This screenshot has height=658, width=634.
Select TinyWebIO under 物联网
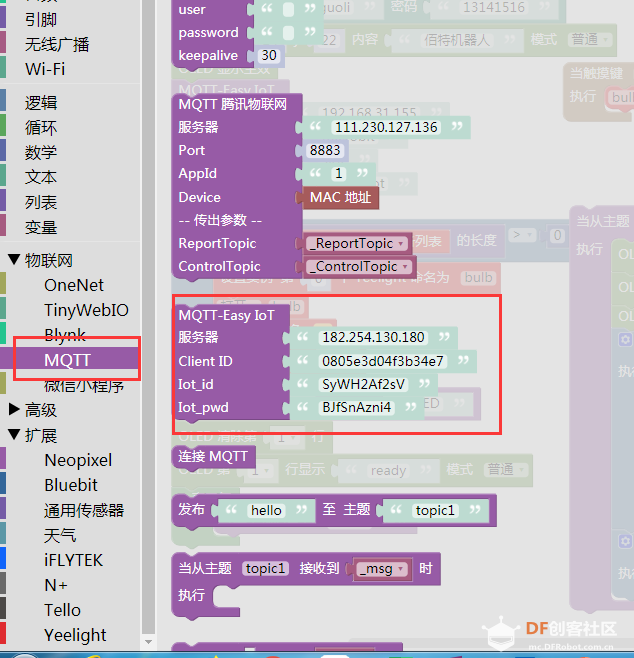point(86,310)
